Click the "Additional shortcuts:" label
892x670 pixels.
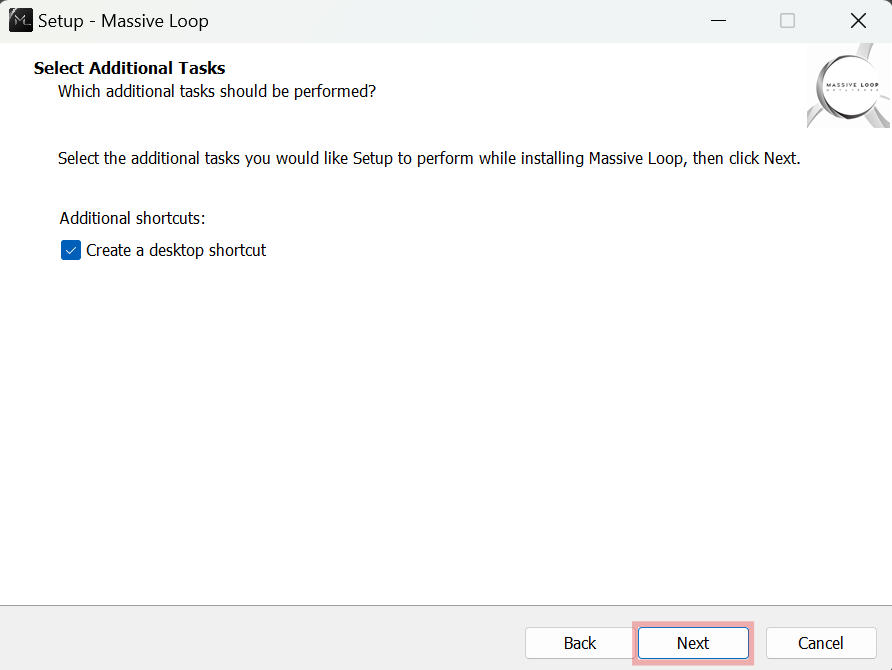[132, 218]
